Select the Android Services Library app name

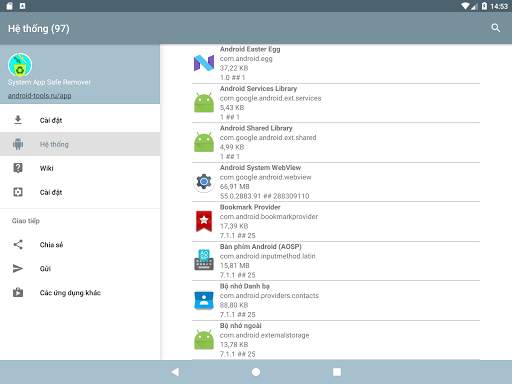(258, 89)
